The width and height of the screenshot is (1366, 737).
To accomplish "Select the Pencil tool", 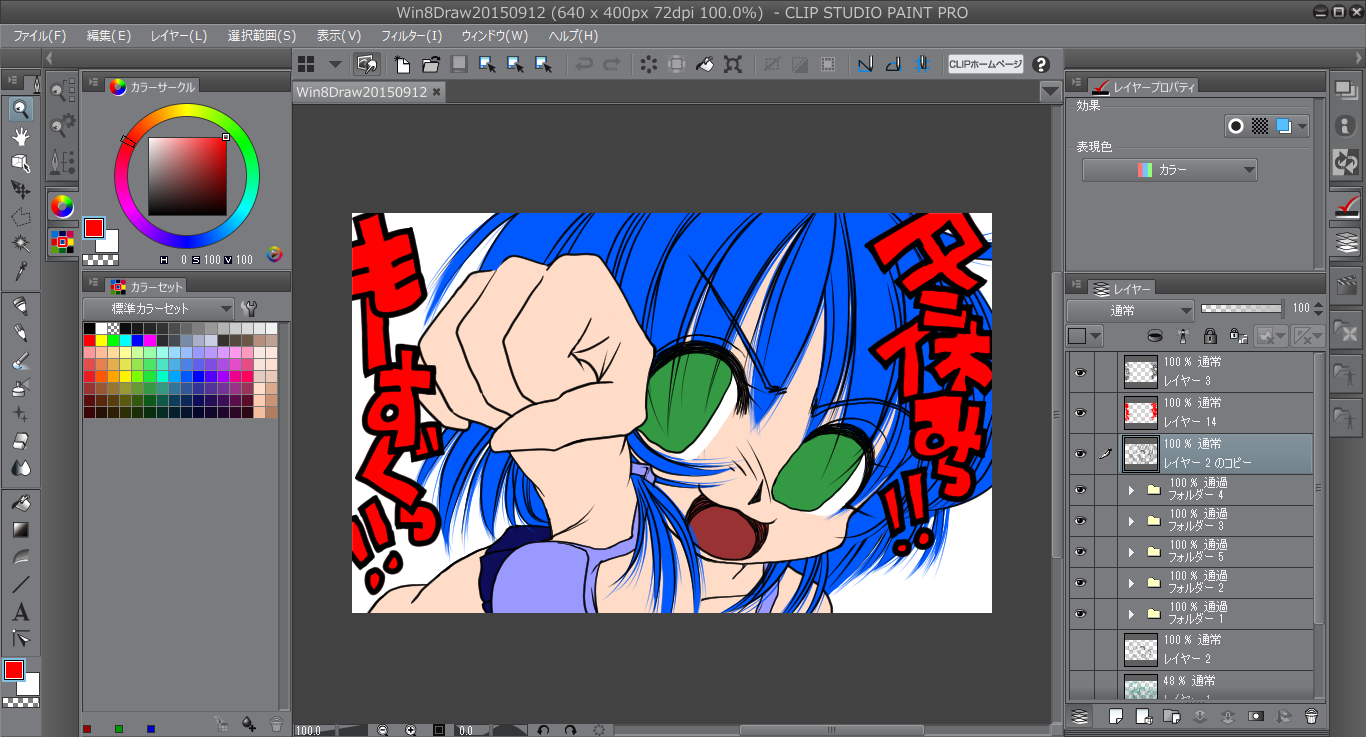I will point(20,332).
